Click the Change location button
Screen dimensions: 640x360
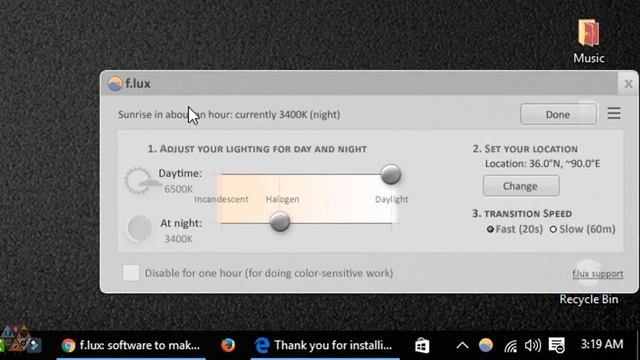click(x=521, y=186)
